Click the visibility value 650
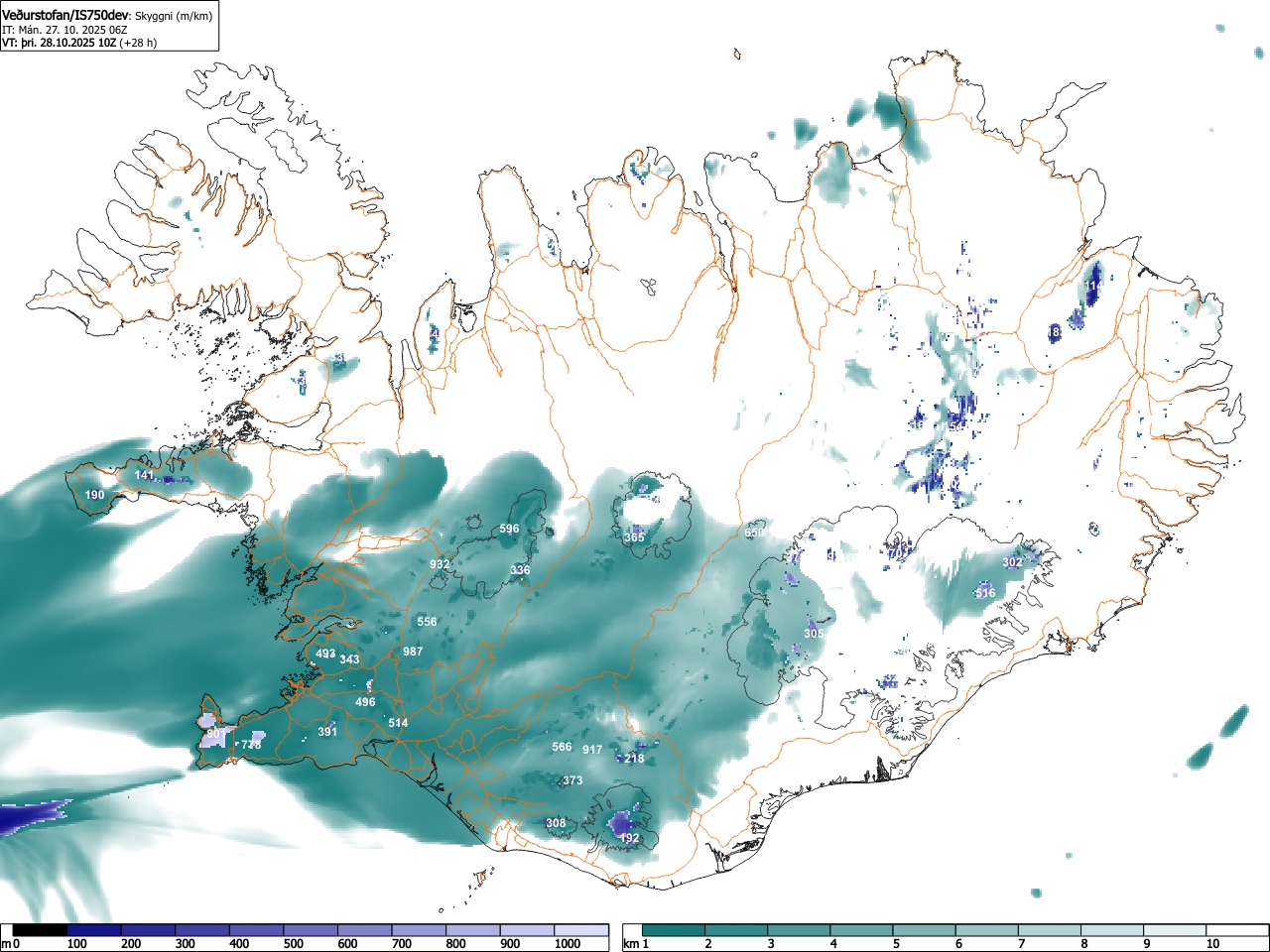This screenshot has width=1270, height=952. pyautogui.click(x=754, y=533)
